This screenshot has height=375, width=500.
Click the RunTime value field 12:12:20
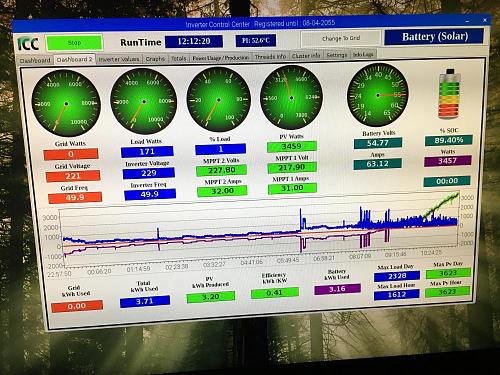tap(194, 41)
